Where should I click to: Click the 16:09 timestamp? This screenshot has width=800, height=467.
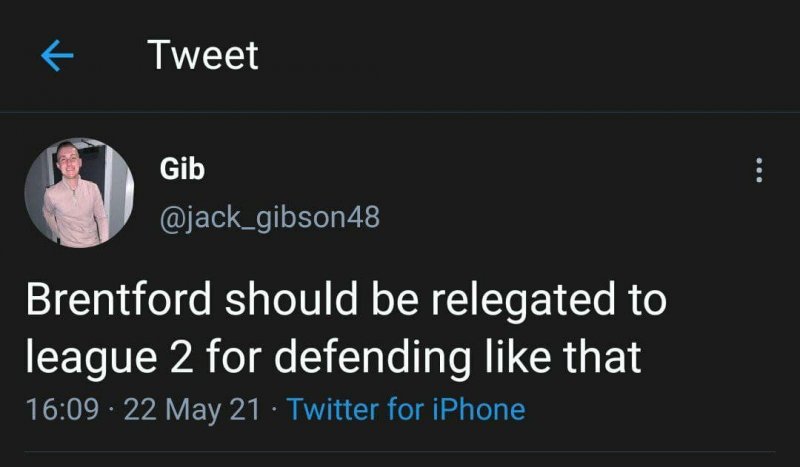tap(62, 408)
